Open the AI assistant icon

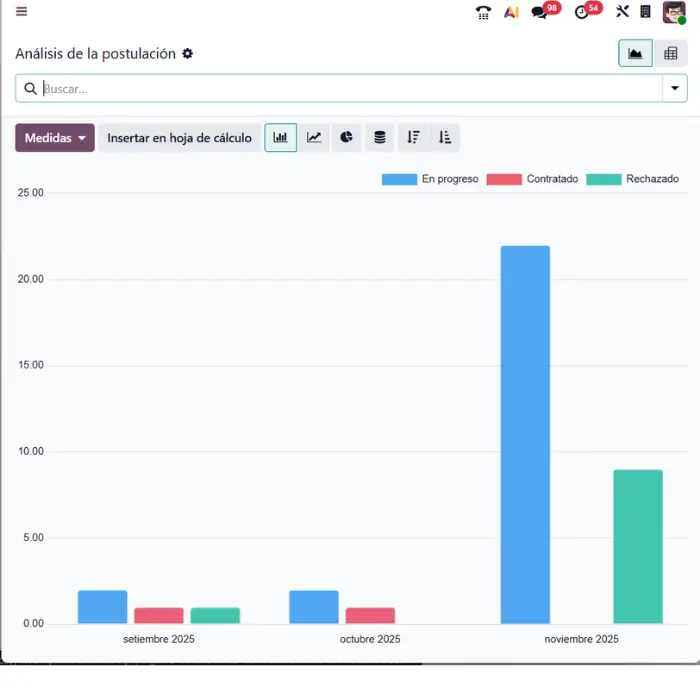[x=511, y=12]
